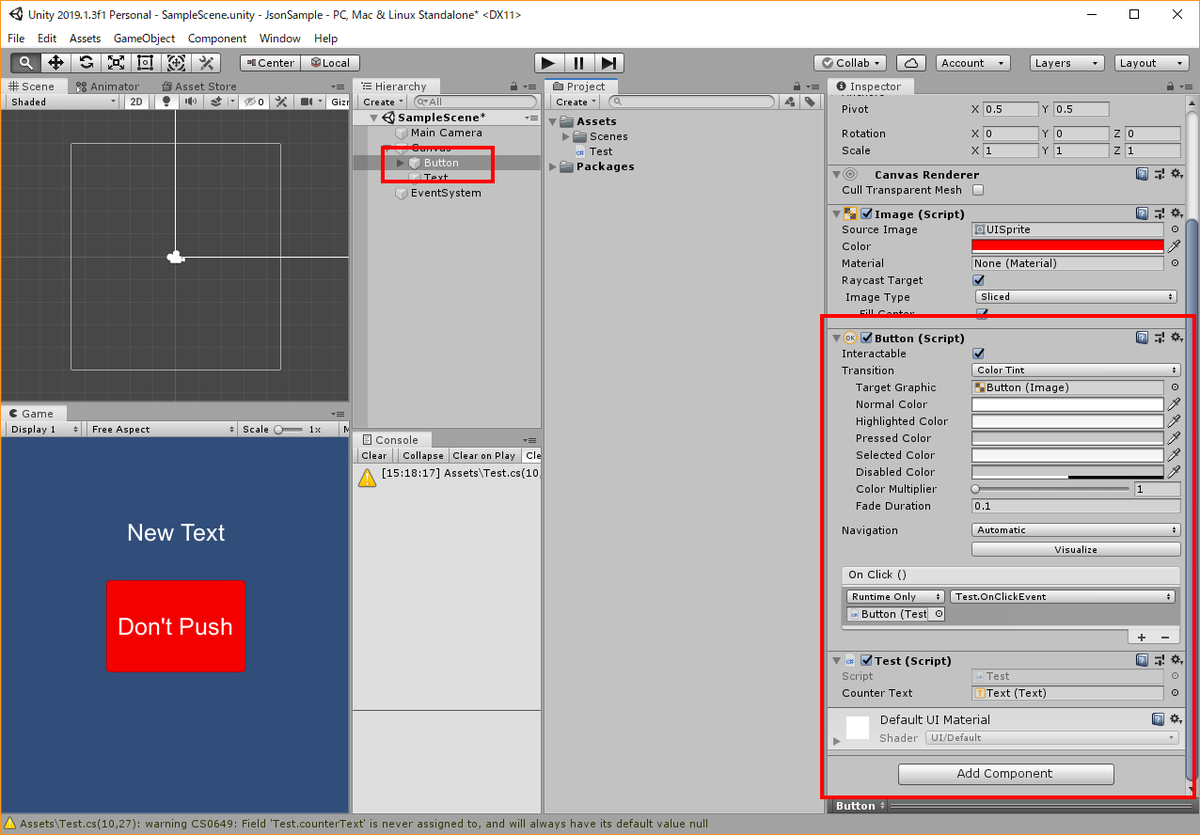Select the combined Transform tool

click(176, 63)
